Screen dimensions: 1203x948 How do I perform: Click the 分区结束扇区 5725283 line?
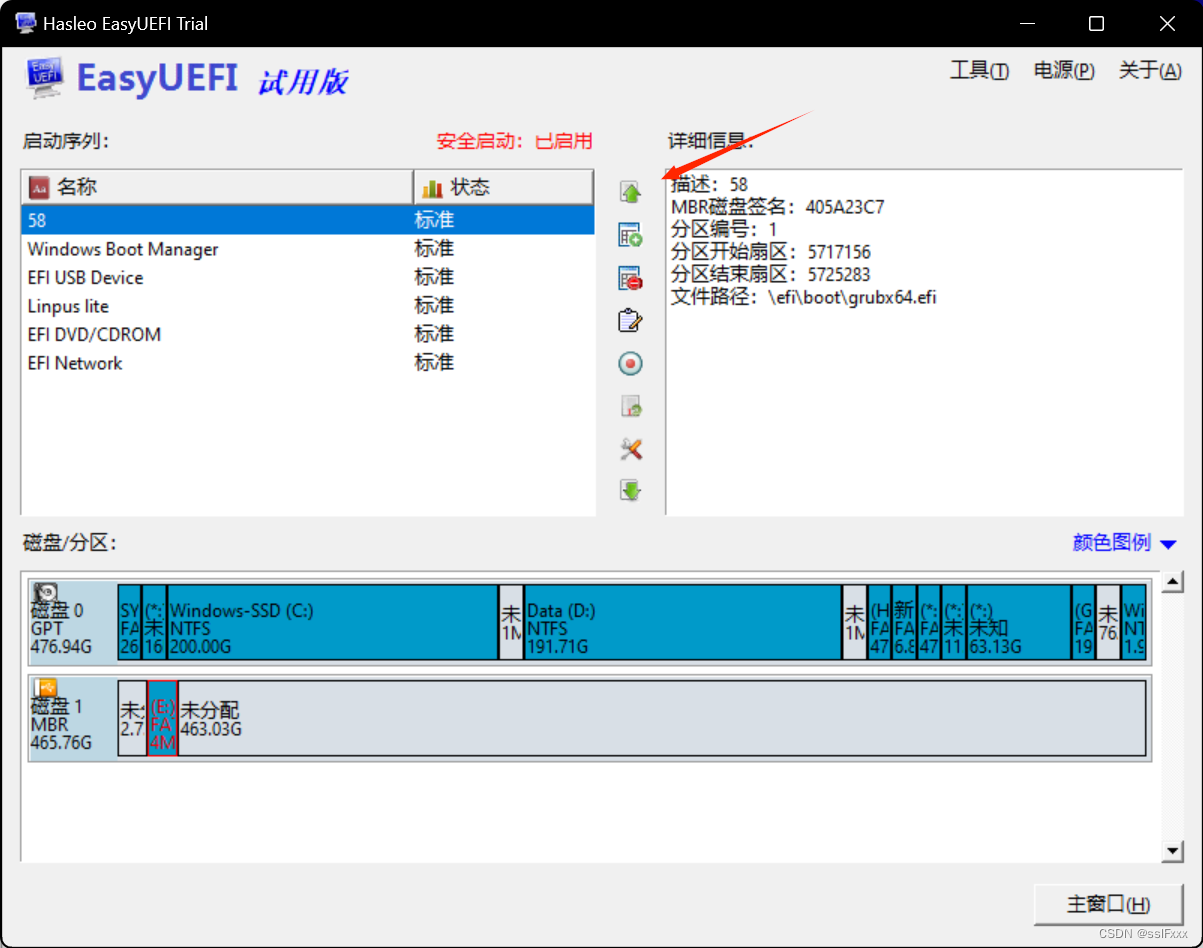[771, 274]
